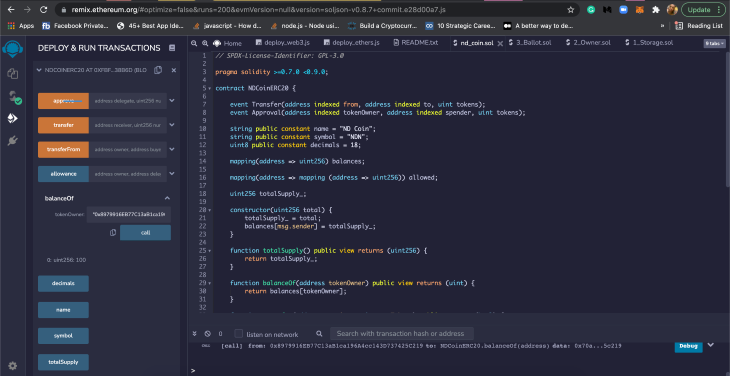
Task: Fold the totalSupply function code block
Action: pos(210,250)
